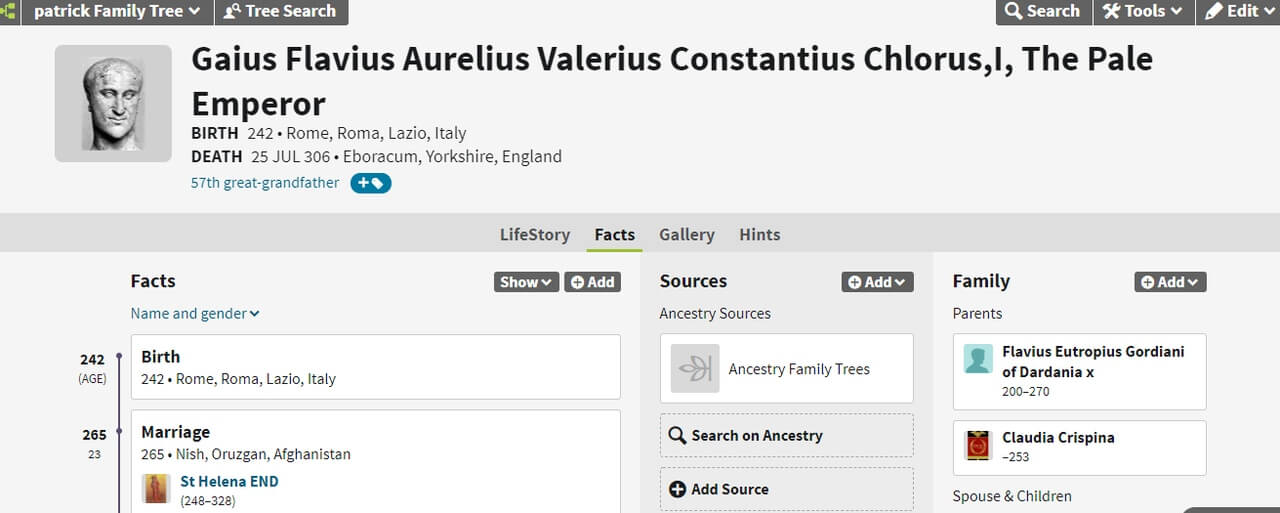Open the Gallery tab
Viewport: 1280px width, 513px height.
tap(687, 234)
